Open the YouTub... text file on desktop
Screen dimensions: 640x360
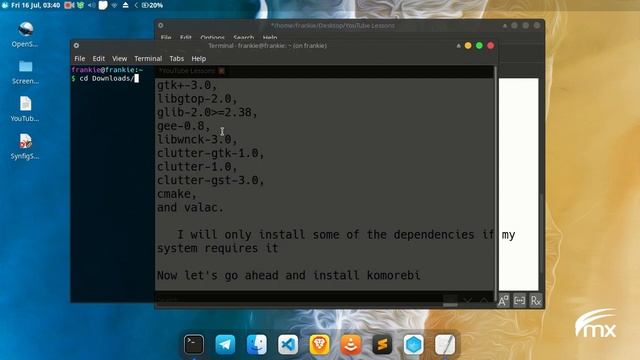point(25,109)
